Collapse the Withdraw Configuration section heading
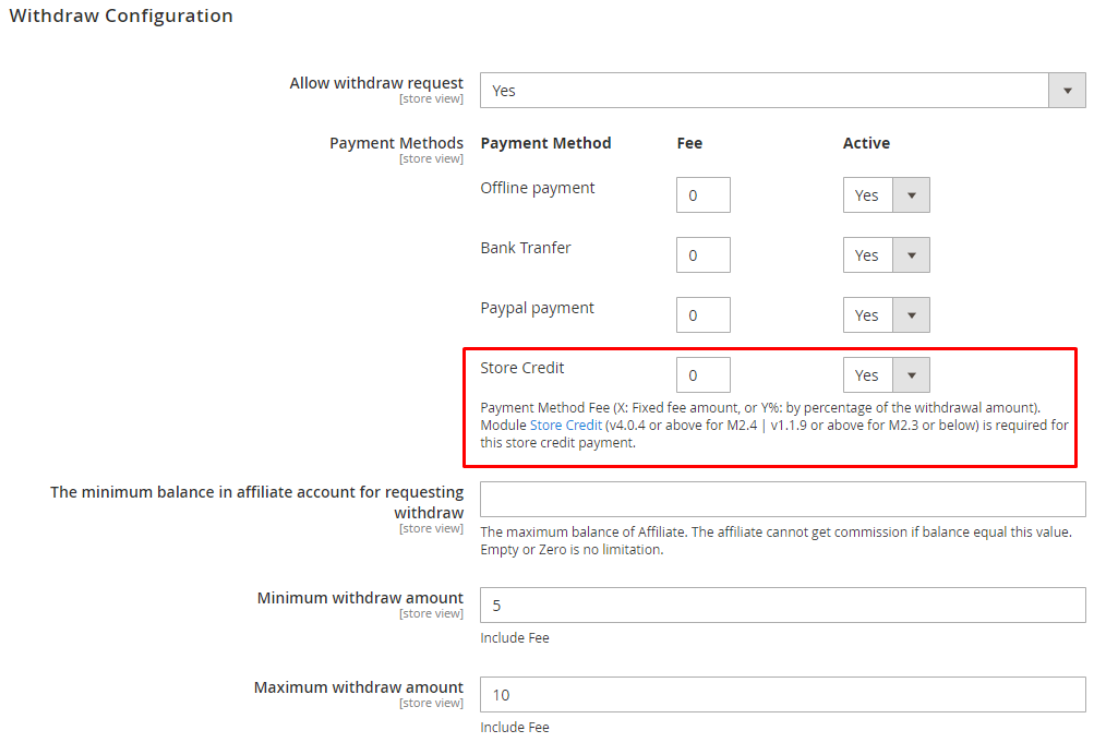 click(x=120, y=16)
